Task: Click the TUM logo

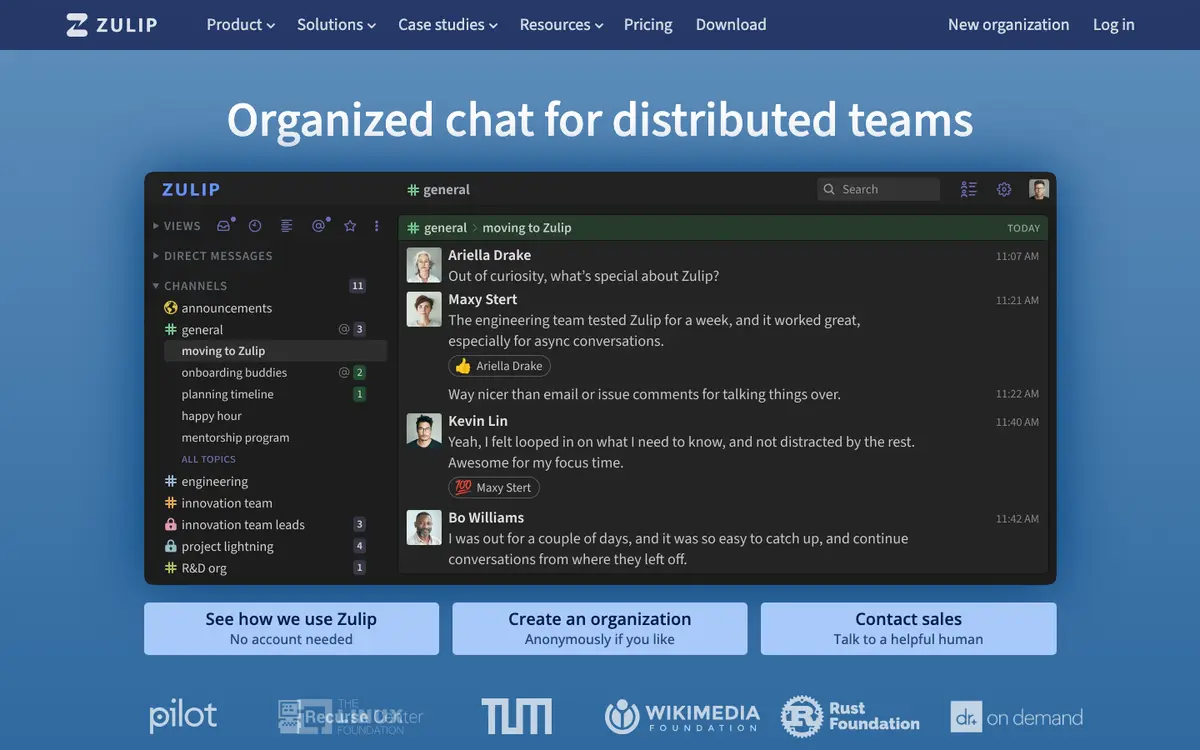Action: (516, 716)
